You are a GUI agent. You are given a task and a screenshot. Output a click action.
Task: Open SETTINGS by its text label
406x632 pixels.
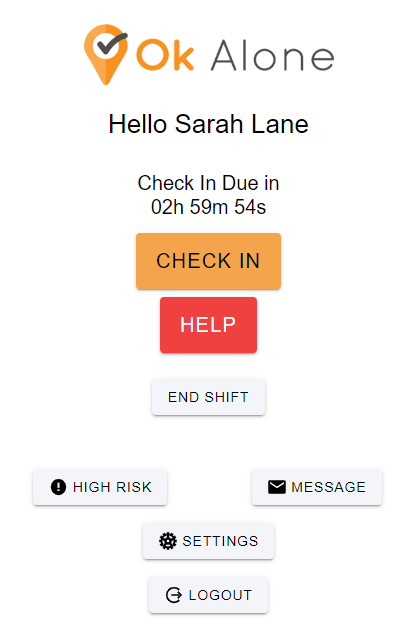(x=220, y=541)
